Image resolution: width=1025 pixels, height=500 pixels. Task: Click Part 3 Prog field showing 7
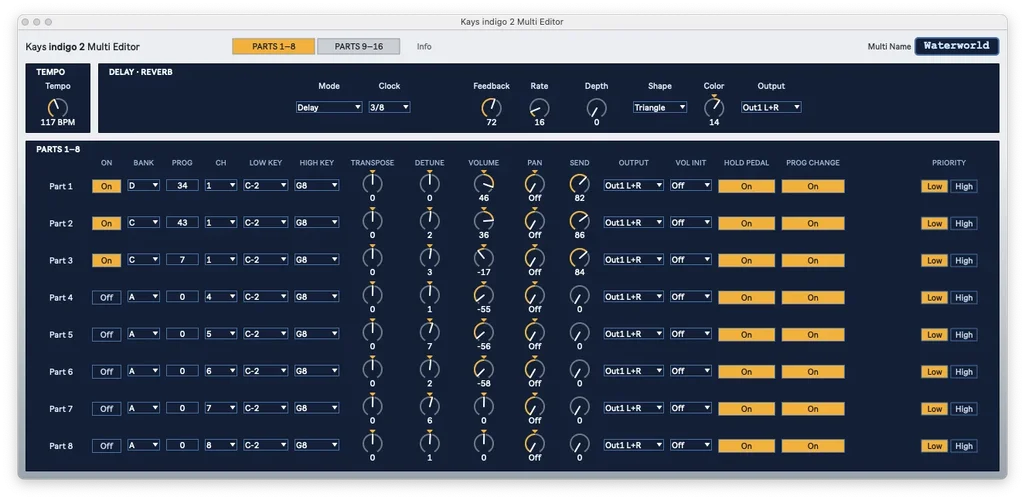pos(182,259)
